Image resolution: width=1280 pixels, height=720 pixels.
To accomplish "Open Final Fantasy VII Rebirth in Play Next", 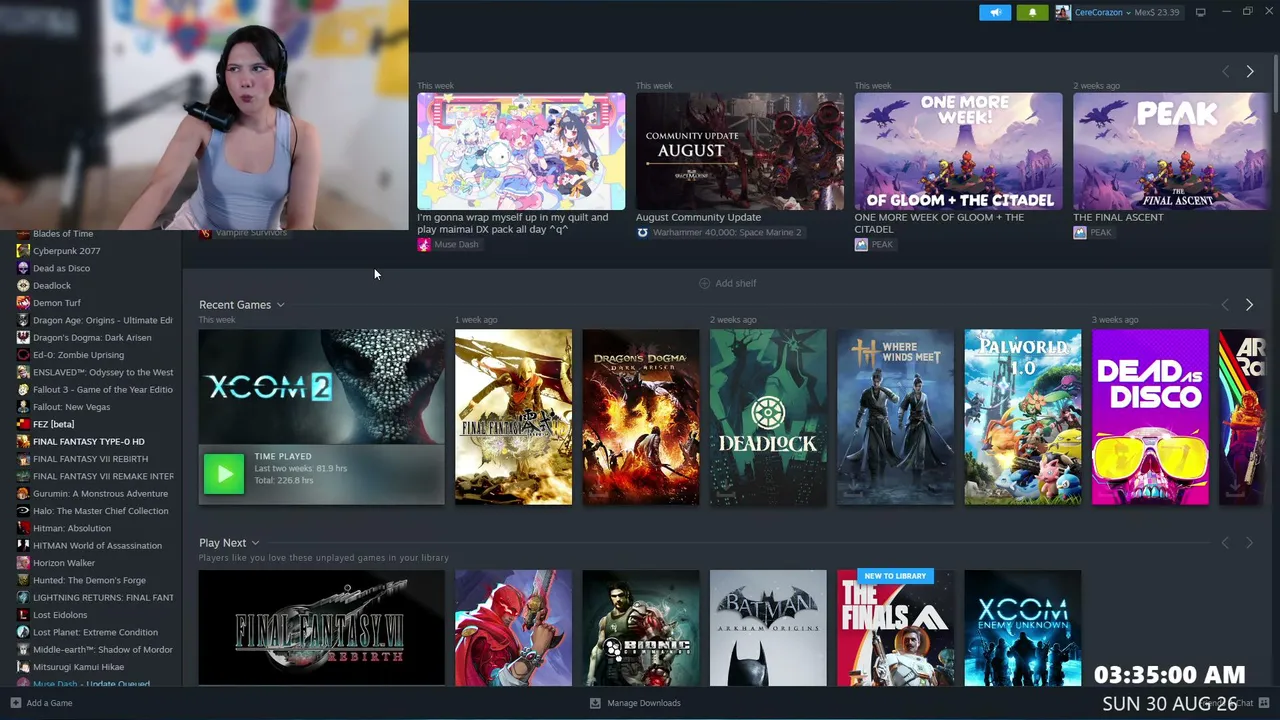I will pos(322,628).
